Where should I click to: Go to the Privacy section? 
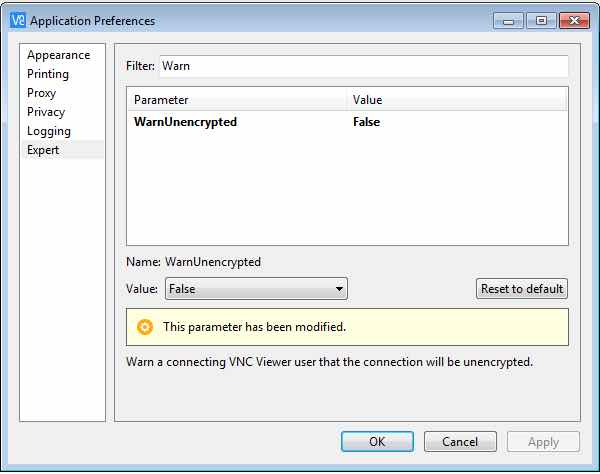(x=46, y=112)
